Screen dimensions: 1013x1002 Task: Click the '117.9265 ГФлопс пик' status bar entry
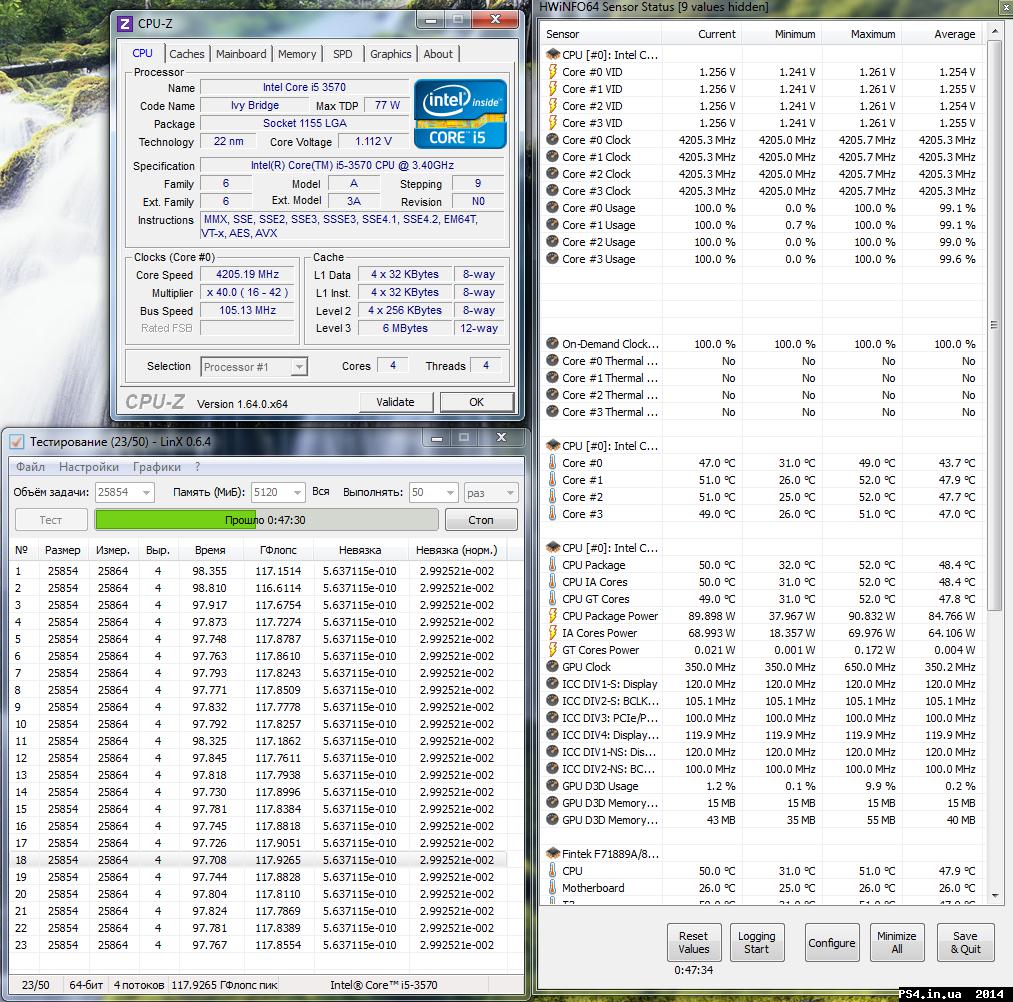click(x=224, y=985)
